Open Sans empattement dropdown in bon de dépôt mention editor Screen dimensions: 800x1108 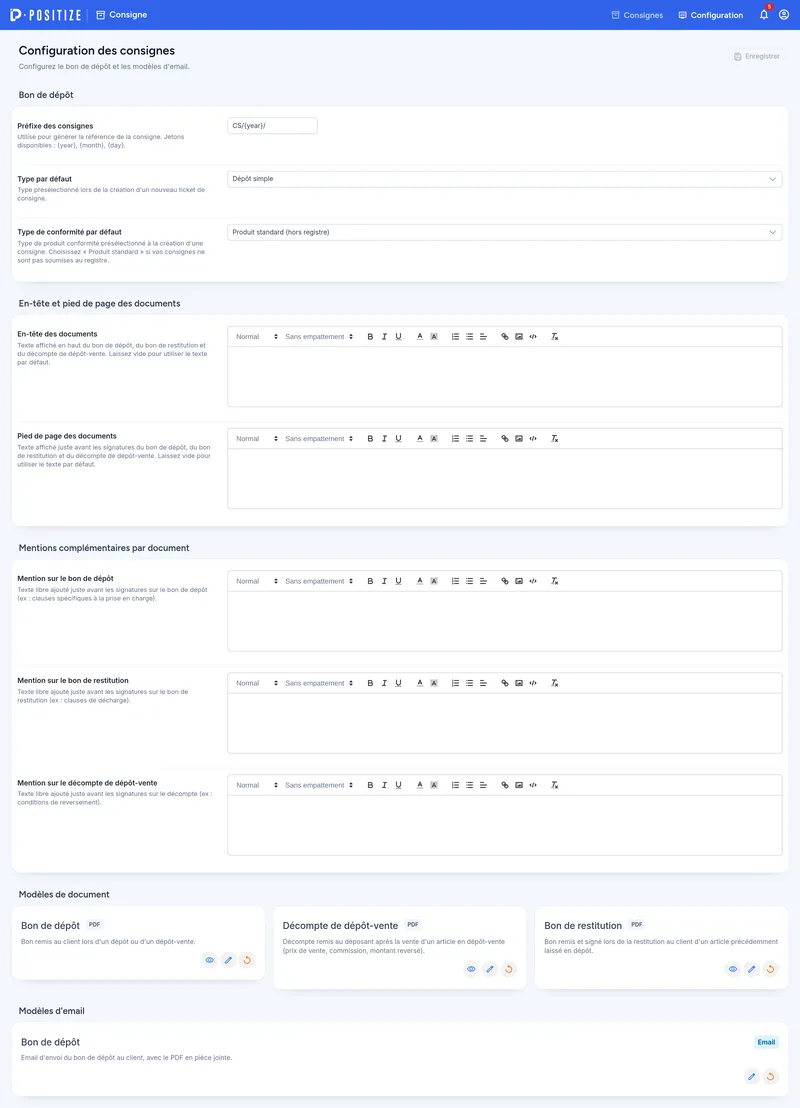coord(319,581)
